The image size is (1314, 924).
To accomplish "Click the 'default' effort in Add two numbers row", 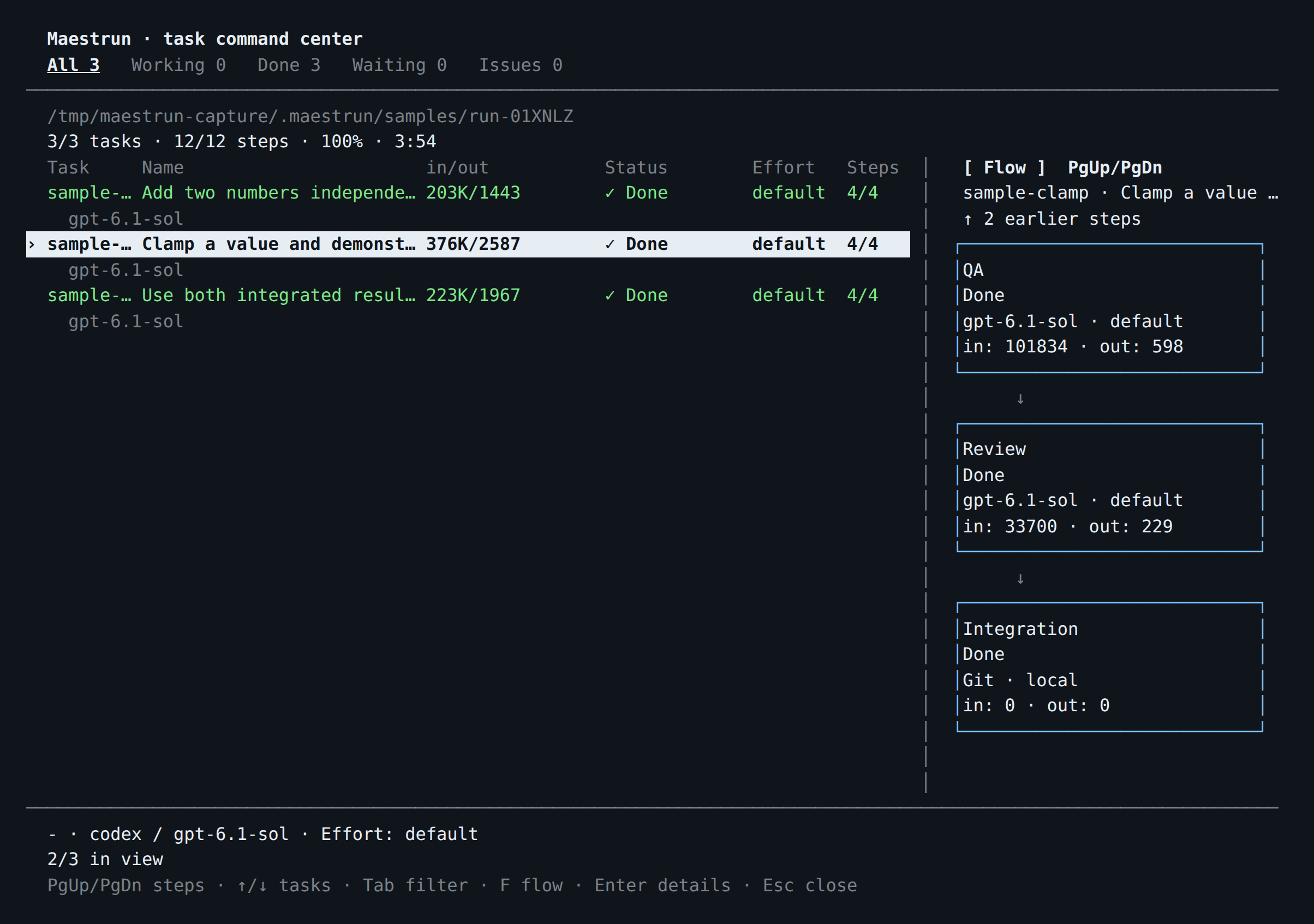I will point(789,193).
